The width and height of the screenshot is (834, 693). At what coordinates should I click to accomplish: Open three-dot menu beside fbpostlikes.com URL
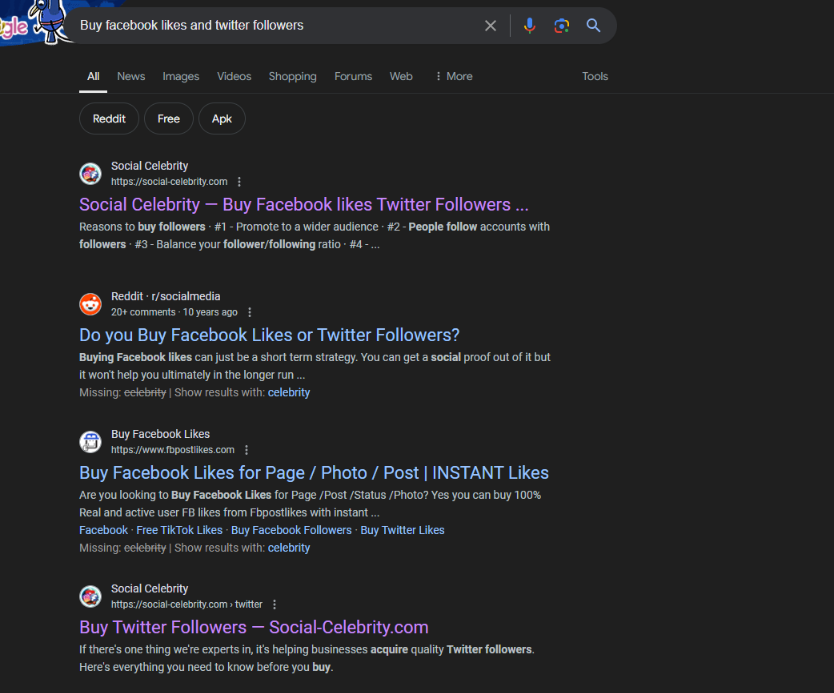(x=246, y=450)
